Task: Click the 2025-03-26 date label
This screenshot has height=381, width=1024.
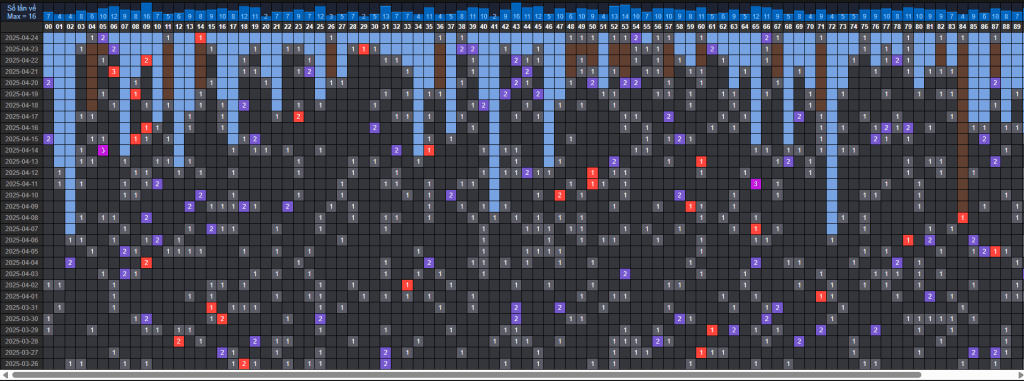Action: coord(22,363)
